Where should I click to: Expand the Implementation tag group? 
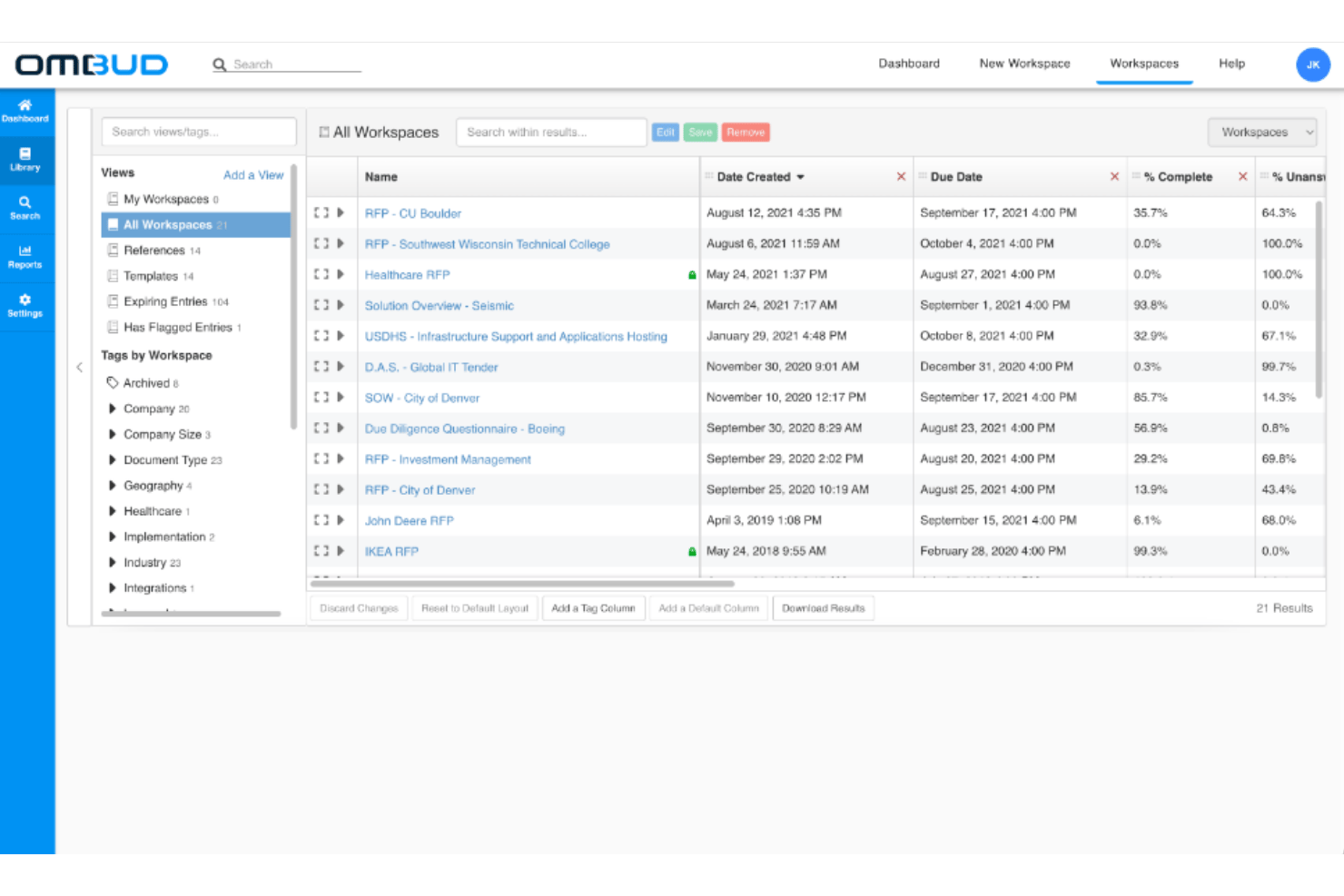pyautogui.click(x=113, y=537)
